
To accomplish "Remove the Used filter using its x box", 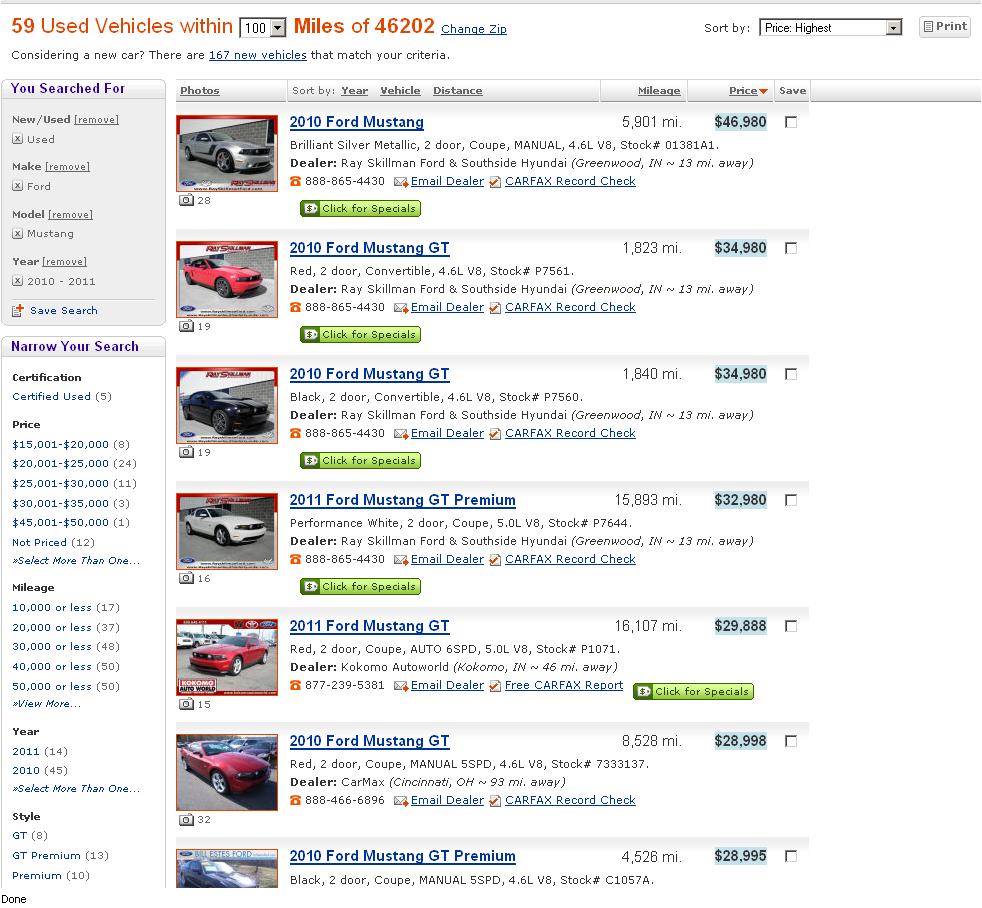I will click(x=17, y=139).
